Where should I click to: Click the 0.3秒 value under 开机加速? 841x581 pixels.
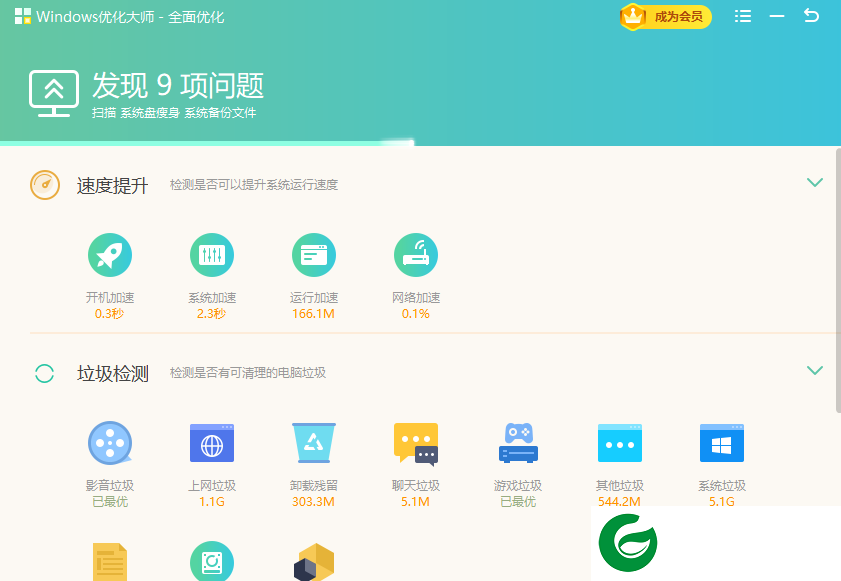109,314
